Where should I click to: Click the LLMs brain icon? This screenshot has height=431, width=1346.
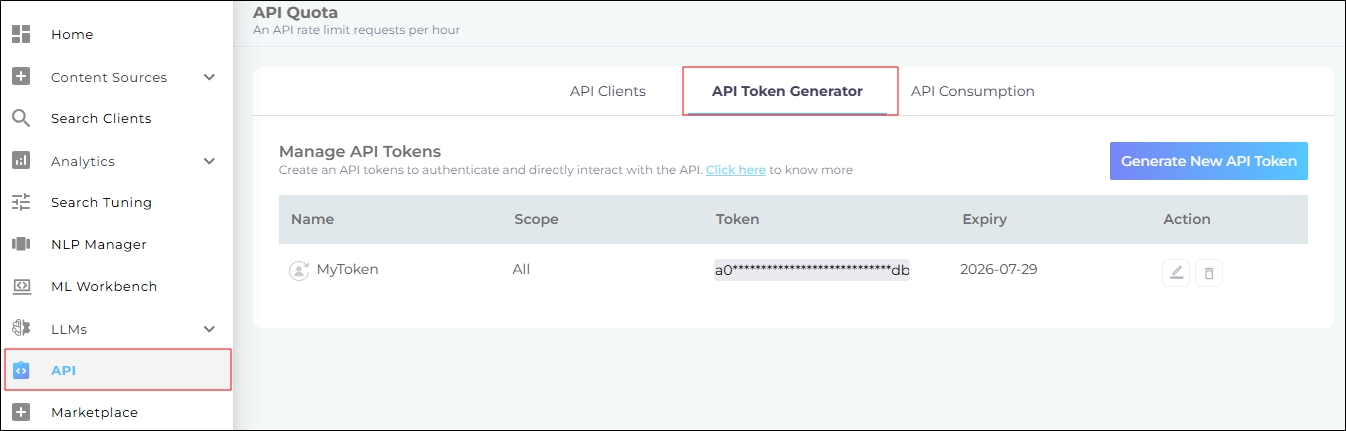pos(21,329)
